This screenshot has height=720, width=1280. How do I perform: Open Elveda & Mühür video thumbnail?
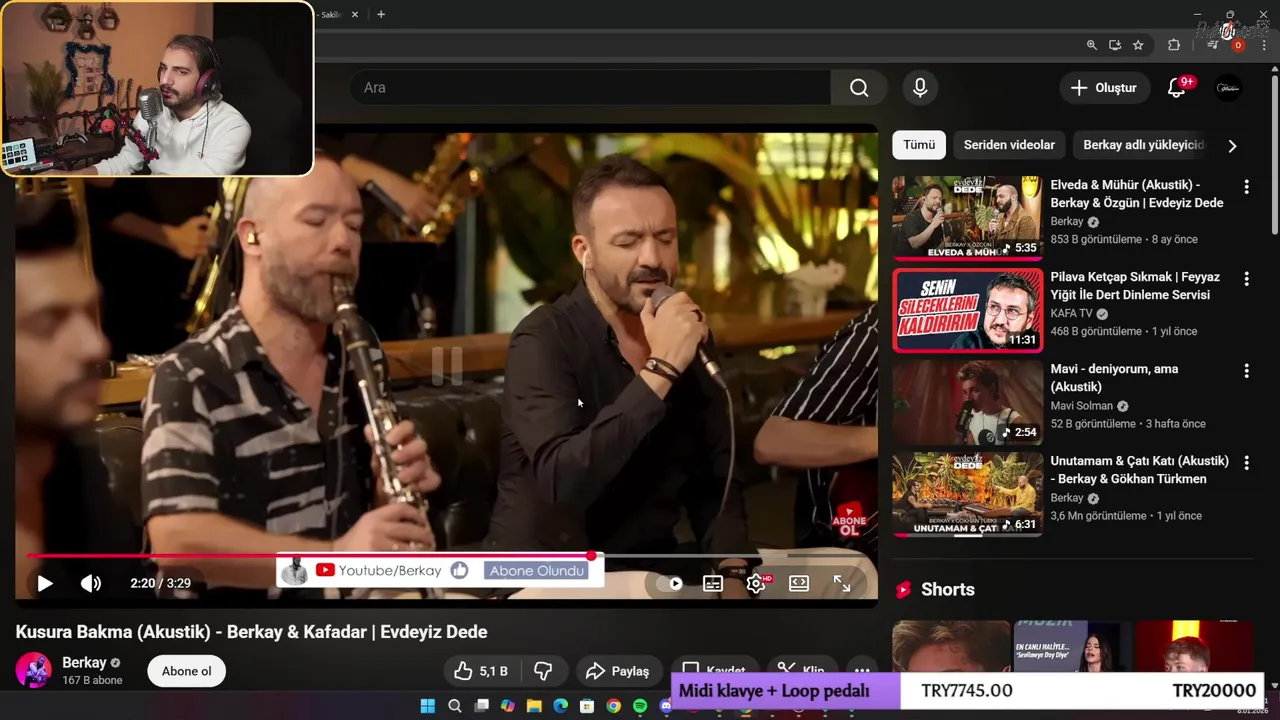[967, 218]
